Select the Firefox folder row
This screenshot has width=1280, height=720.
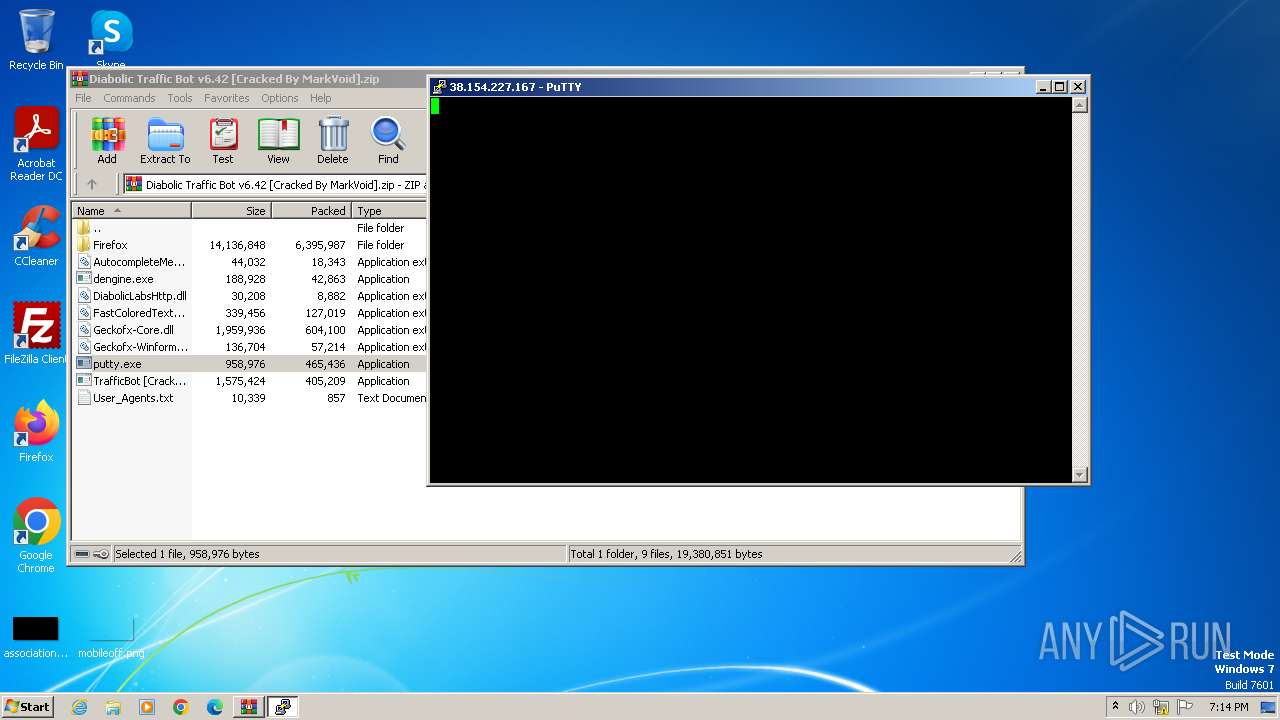(x=250, y=245)
